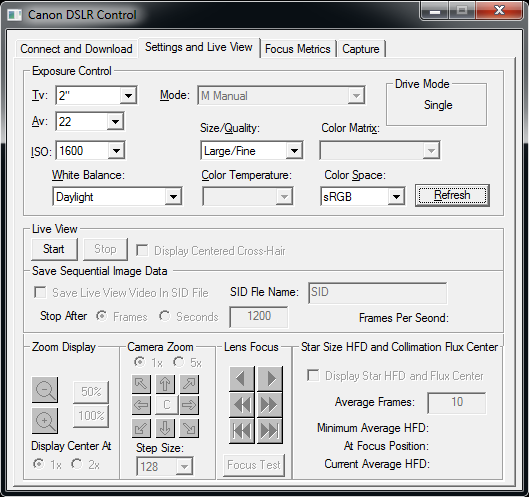
Task: Jump lens focus far left with bar arrow
Action: (242, 431)
